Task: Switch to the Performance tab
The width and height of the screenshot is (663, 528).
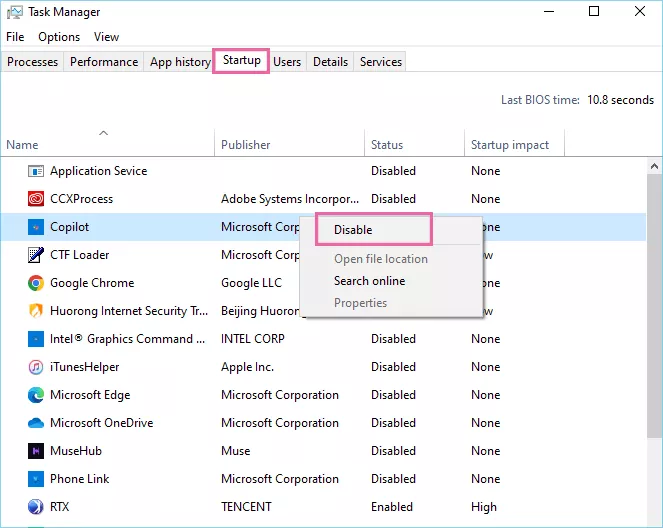Action: [104, 62]
